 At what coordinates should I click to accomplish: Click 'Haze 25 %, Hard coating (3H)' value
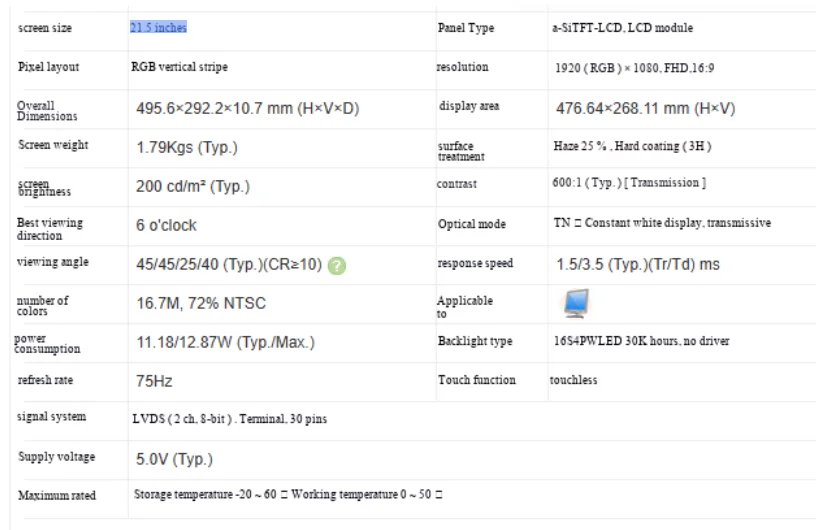click(x=632, y=146)
